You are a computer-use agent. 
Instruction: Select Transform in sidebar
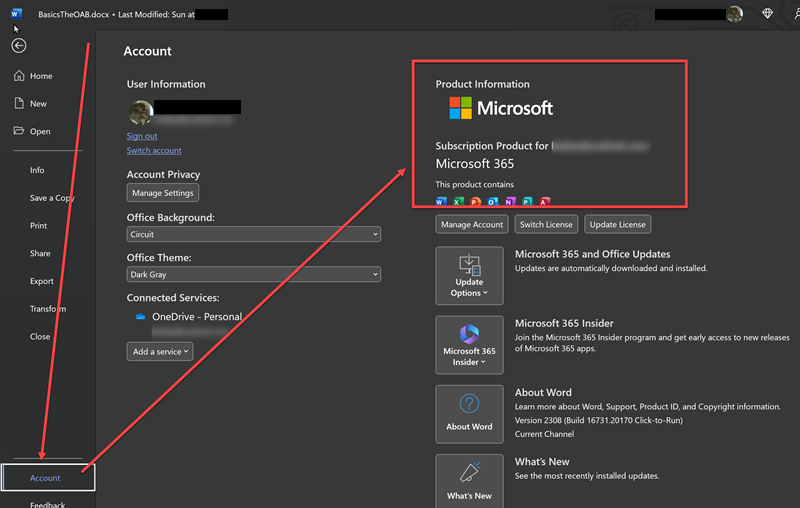tap(47, 309)
